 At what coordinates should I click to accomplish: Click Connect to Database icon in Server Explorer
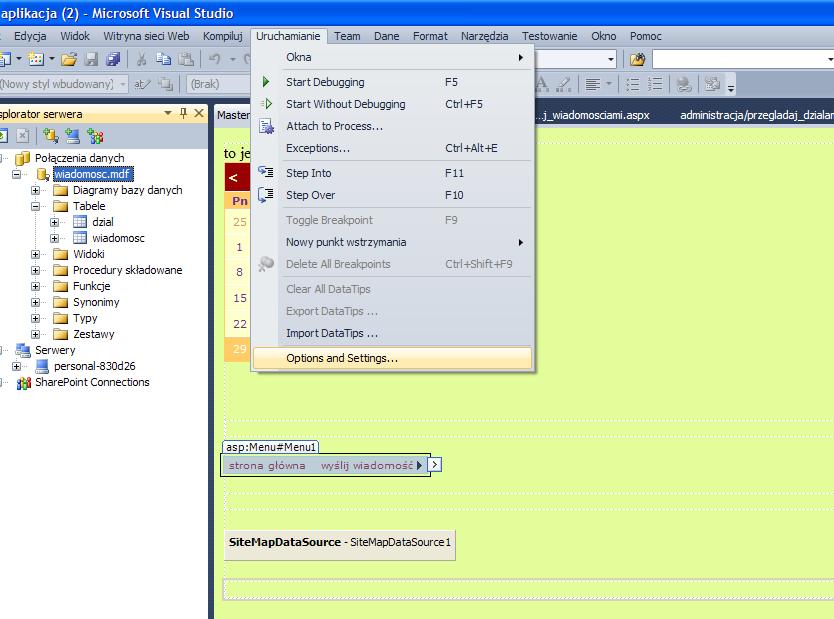51,136
